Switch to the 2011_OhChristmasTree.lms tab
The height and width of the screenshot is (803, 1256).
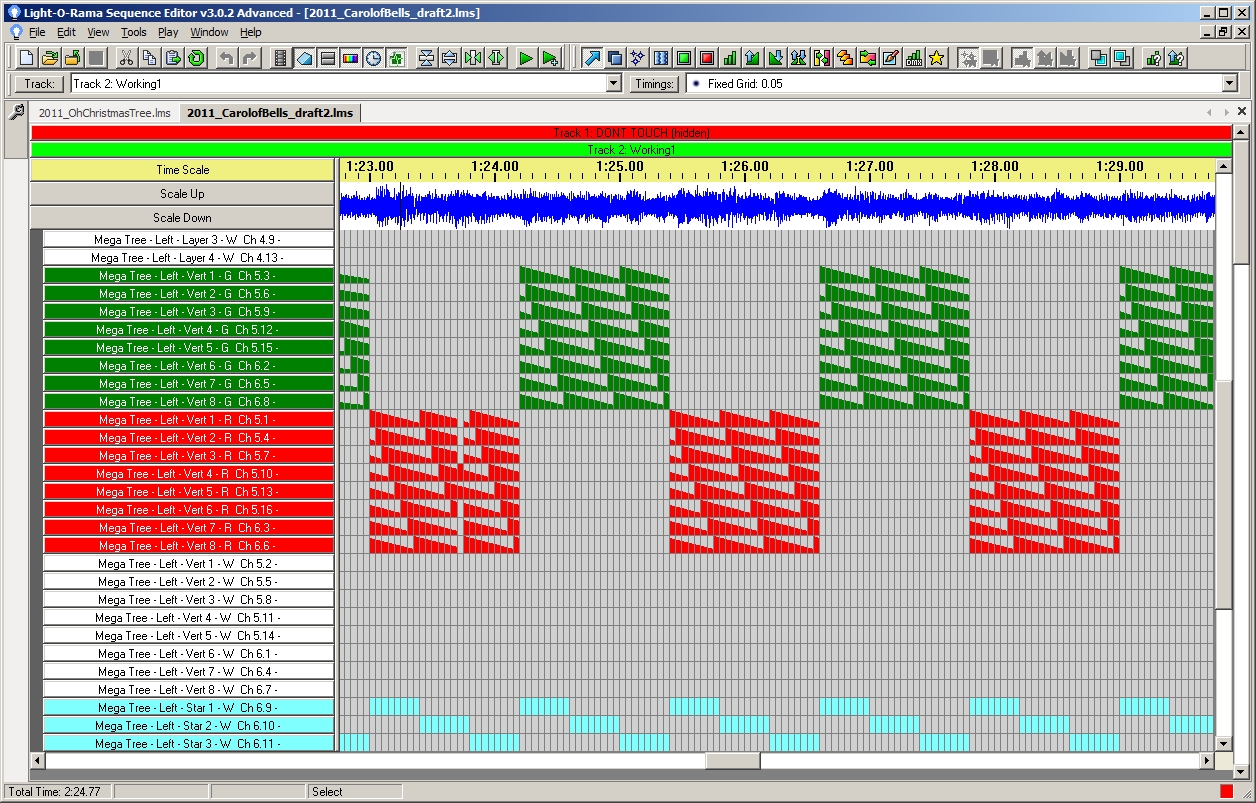(105, 113)
